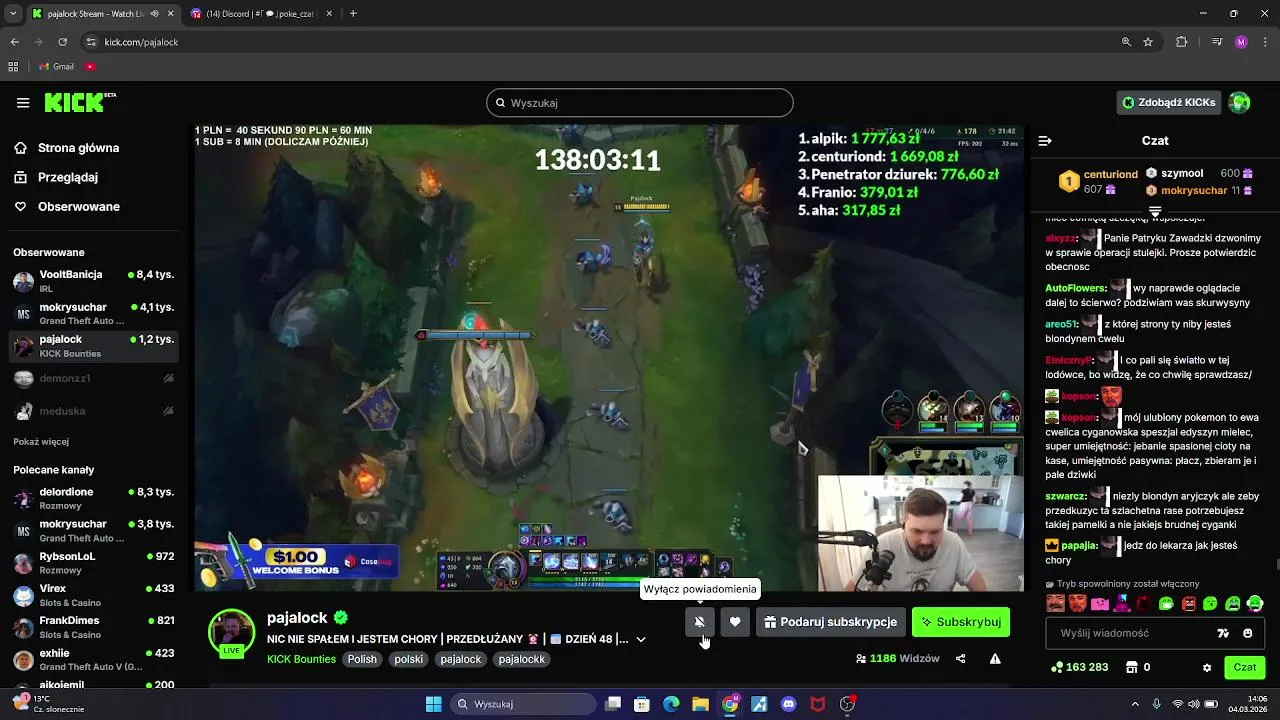Viewport: 1280px width, 720px height.
Task: Open a new browser tab
Action: pyautogui.click(x=353, y=14)
